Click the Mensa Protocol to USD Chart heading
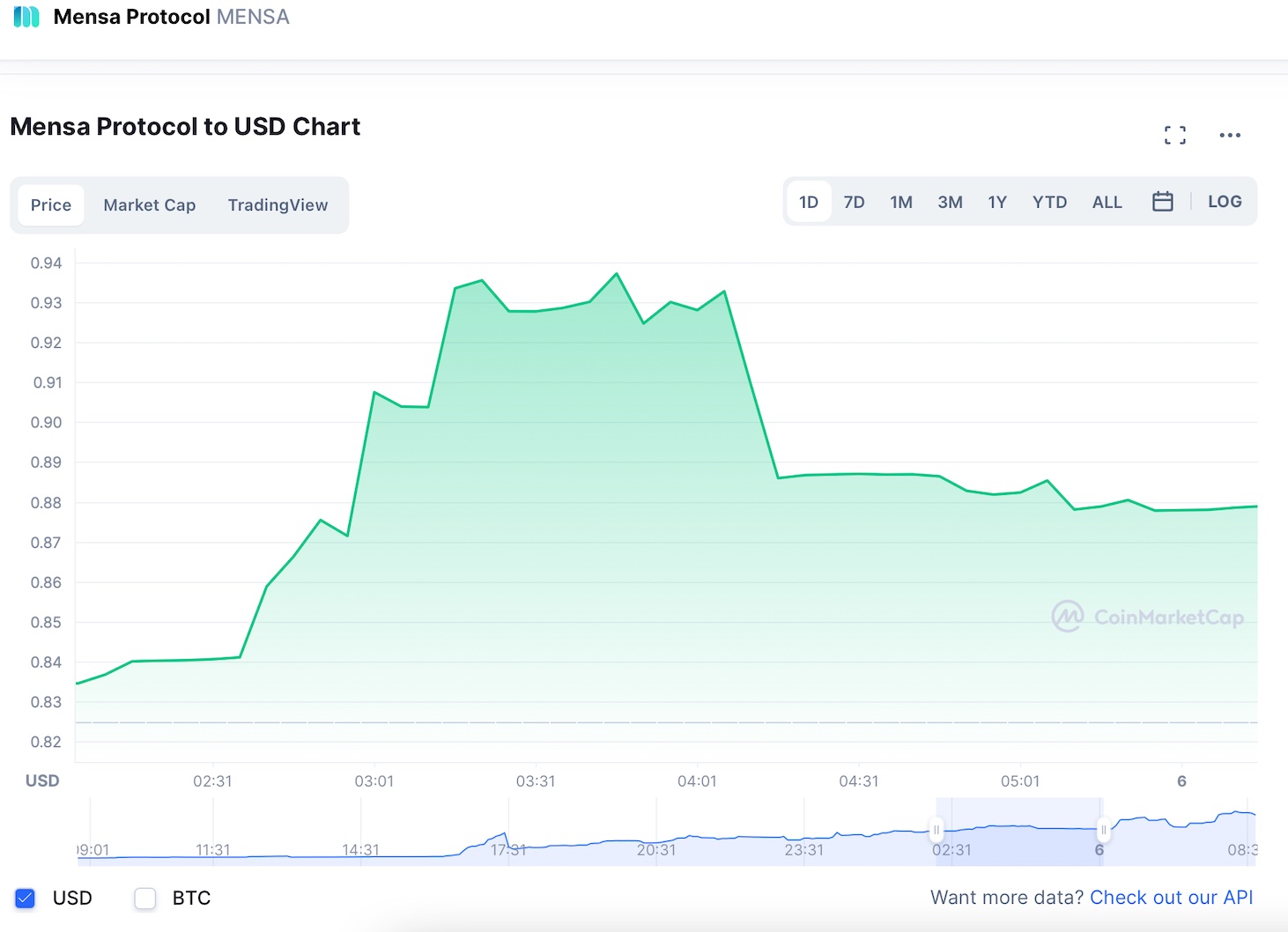The width and height of the screenshot is (1288, 932). click(x=185, y=127)
